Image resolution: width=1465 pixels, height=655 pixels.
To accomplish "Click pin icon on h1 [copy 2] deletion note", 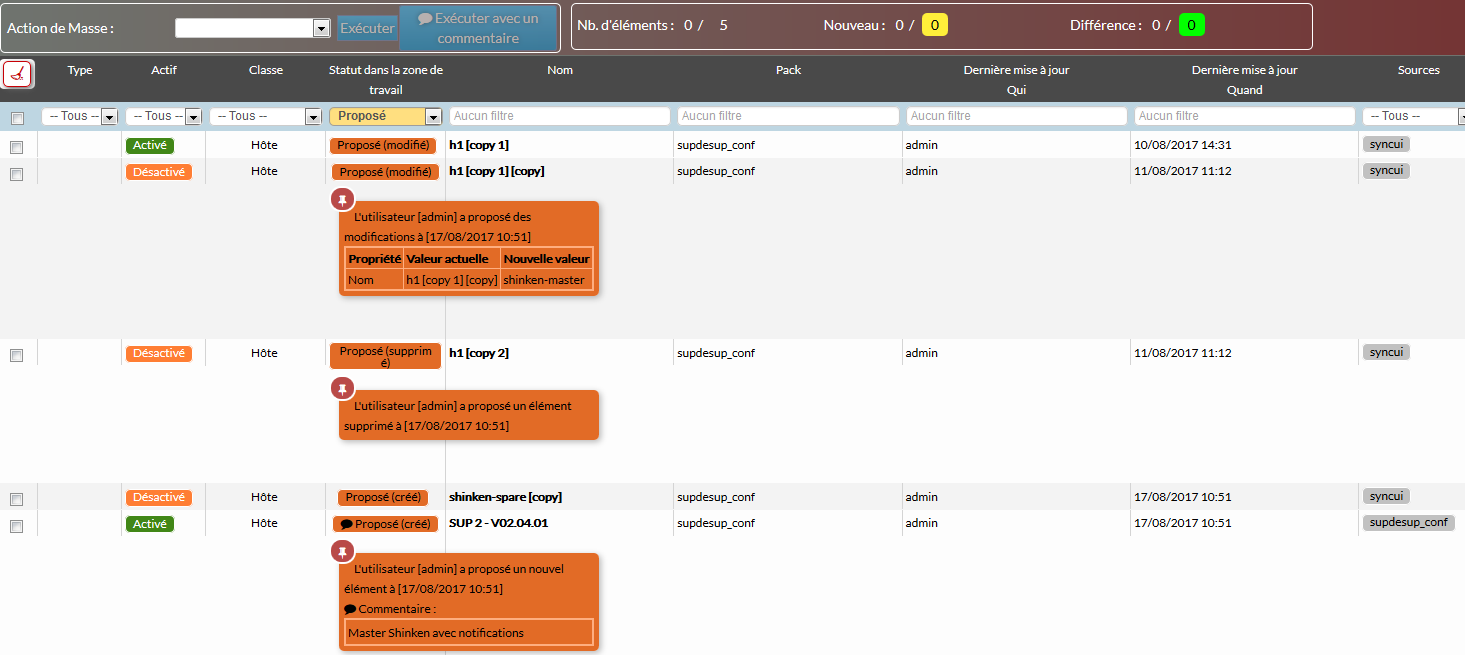I will click(343, 388).
